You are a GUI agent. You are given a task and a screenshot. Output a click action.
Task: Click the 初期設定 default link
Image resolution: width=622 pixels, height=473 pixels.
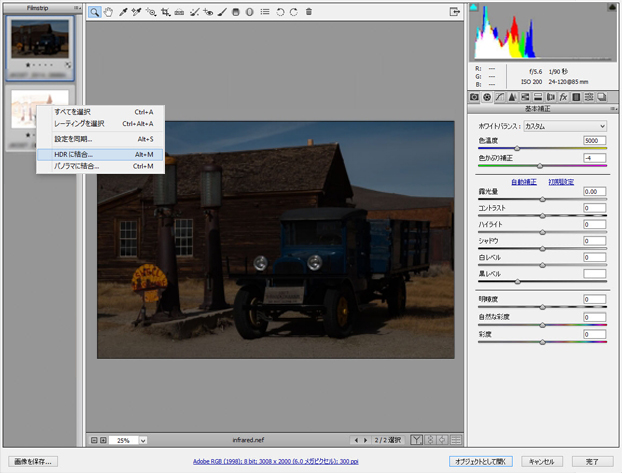pos(561,182)
